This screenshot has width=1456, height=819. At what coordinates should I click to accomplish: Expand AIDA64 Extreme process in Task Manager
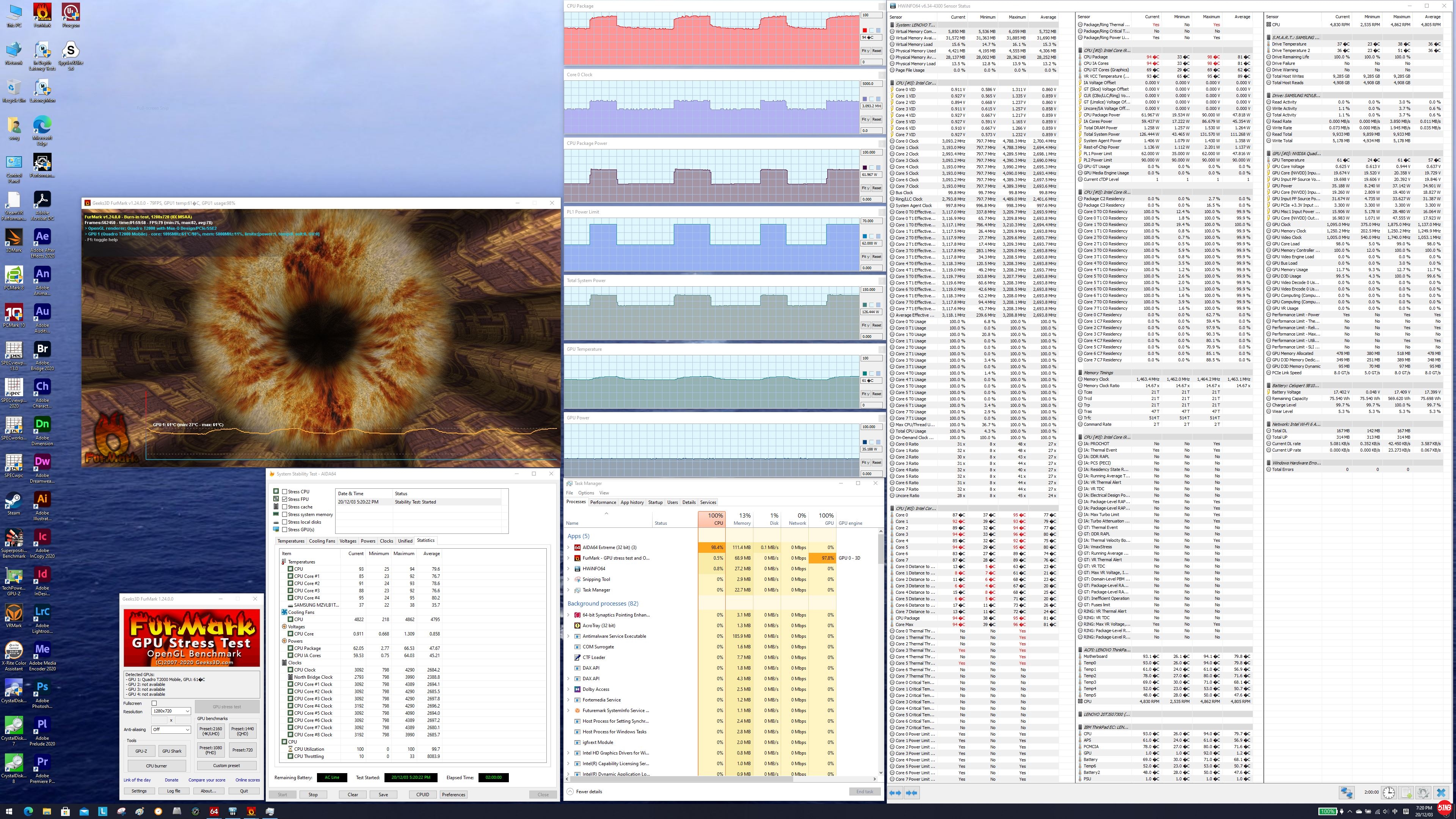569,547
